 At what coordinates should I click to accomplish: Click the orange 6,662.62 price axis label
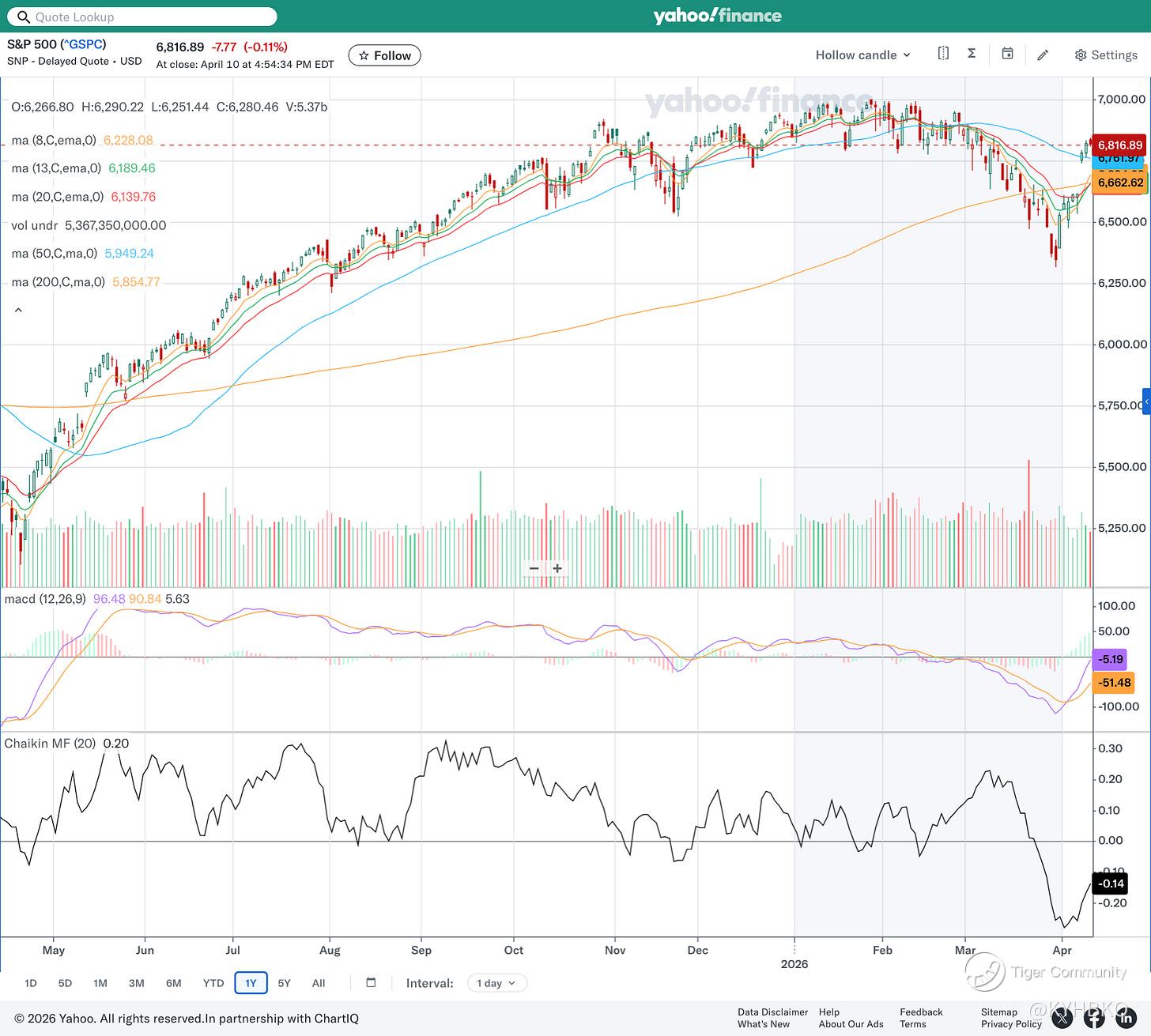[1119, 183]
